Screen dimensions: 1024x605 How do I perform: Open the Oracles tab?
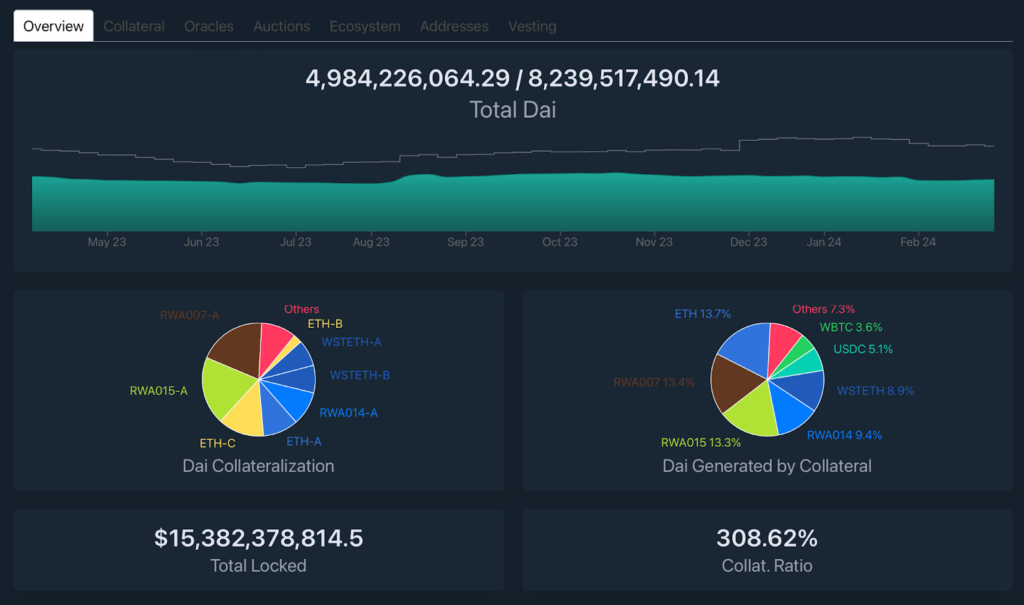[x=208, y=26]
